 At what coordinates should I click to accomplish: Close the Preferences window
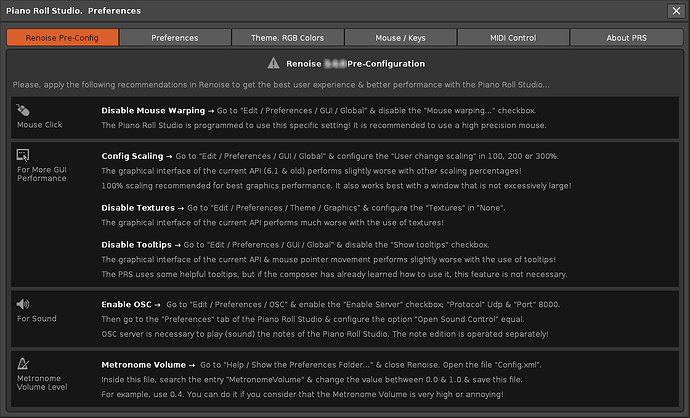[676, 11]
